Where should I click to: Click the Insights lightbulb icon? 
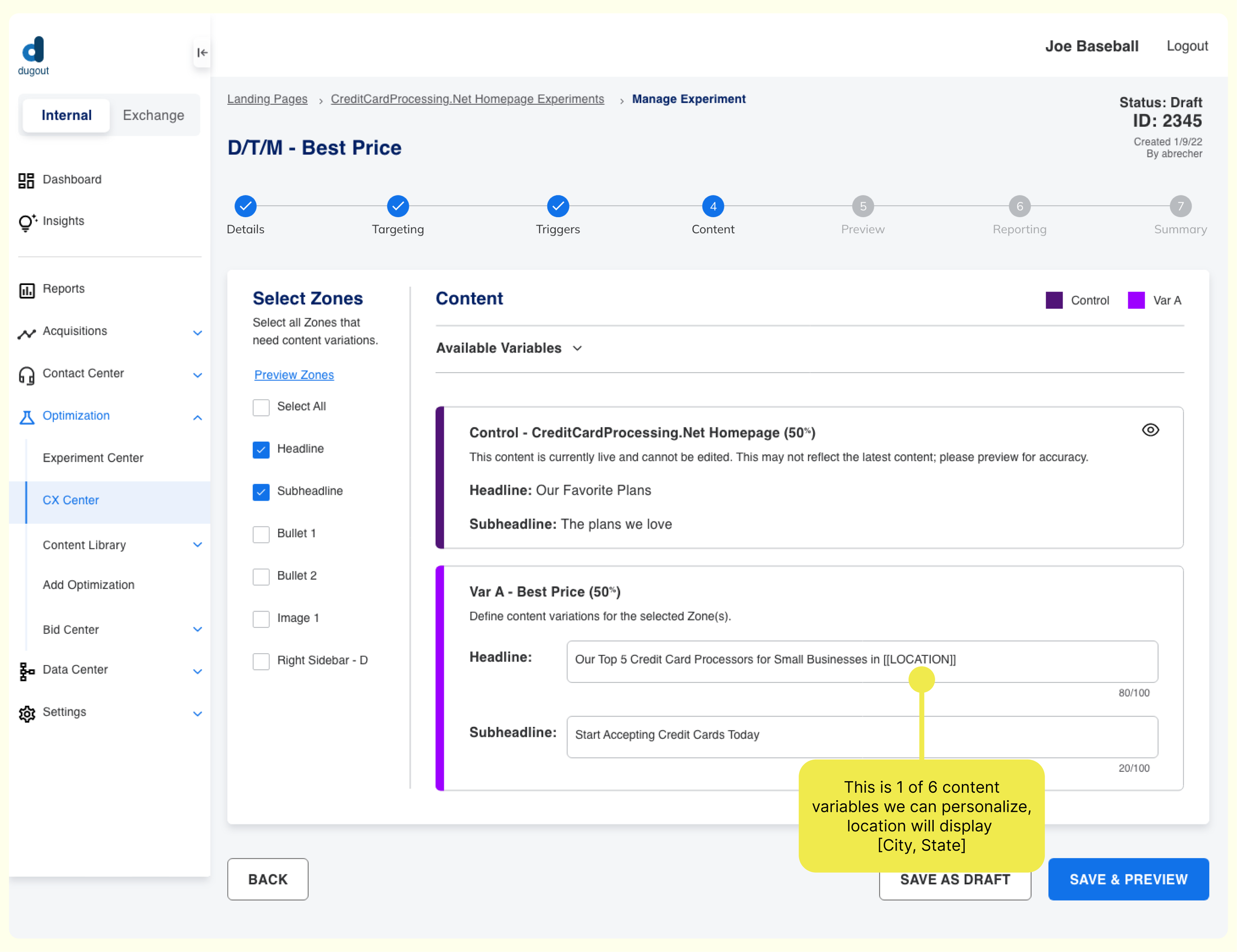[26, 222]
